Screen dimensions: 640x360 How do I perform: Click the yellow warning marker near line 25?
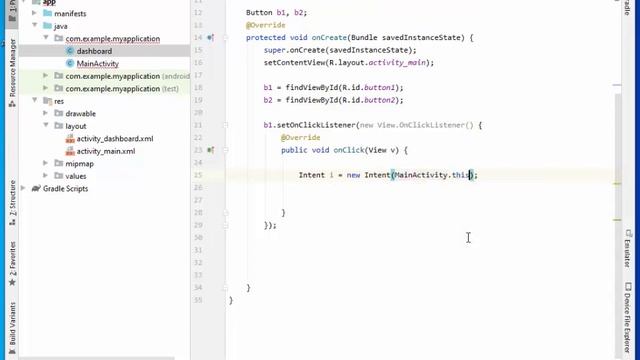click(x=617, y=184)
